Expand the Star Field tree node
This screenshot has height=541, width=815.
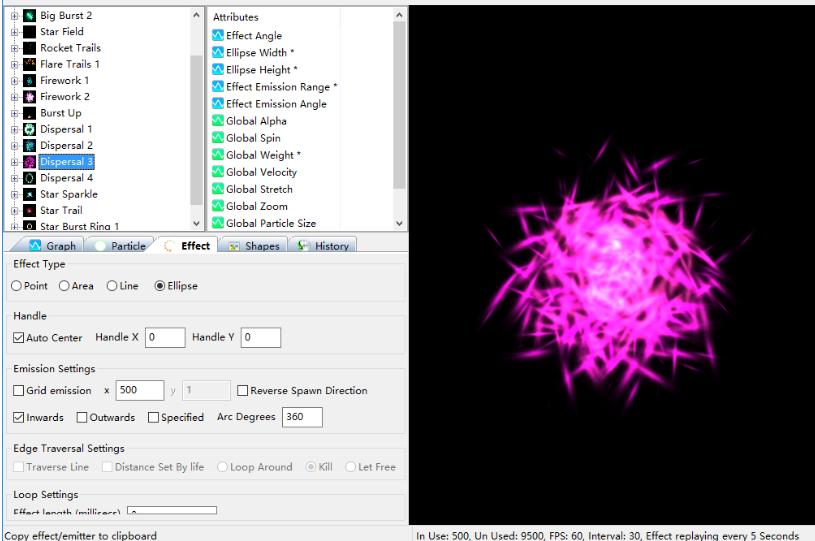15,32
